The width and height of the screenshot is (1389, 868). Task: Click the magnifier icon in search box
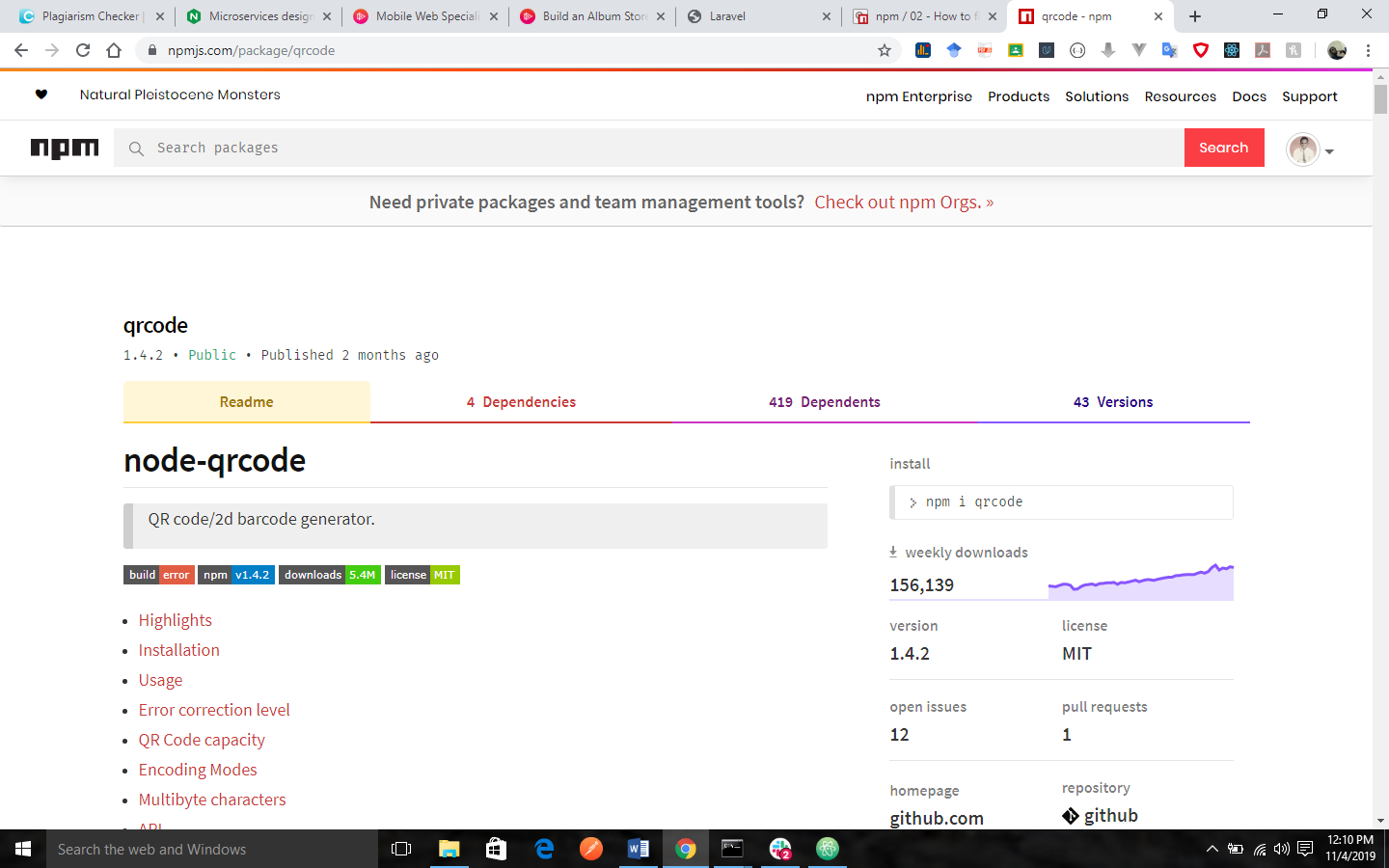[136, 149]
